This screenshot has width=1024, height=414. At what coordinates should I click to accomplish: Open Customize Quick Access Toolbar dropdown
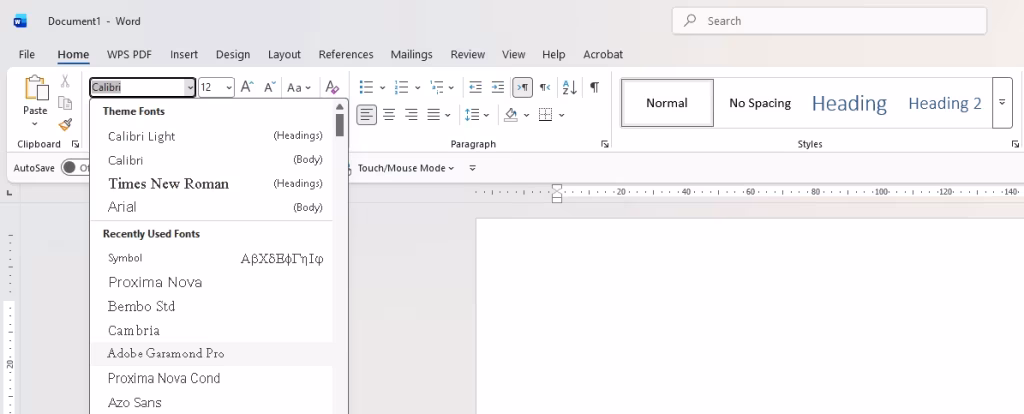(472, 168)
